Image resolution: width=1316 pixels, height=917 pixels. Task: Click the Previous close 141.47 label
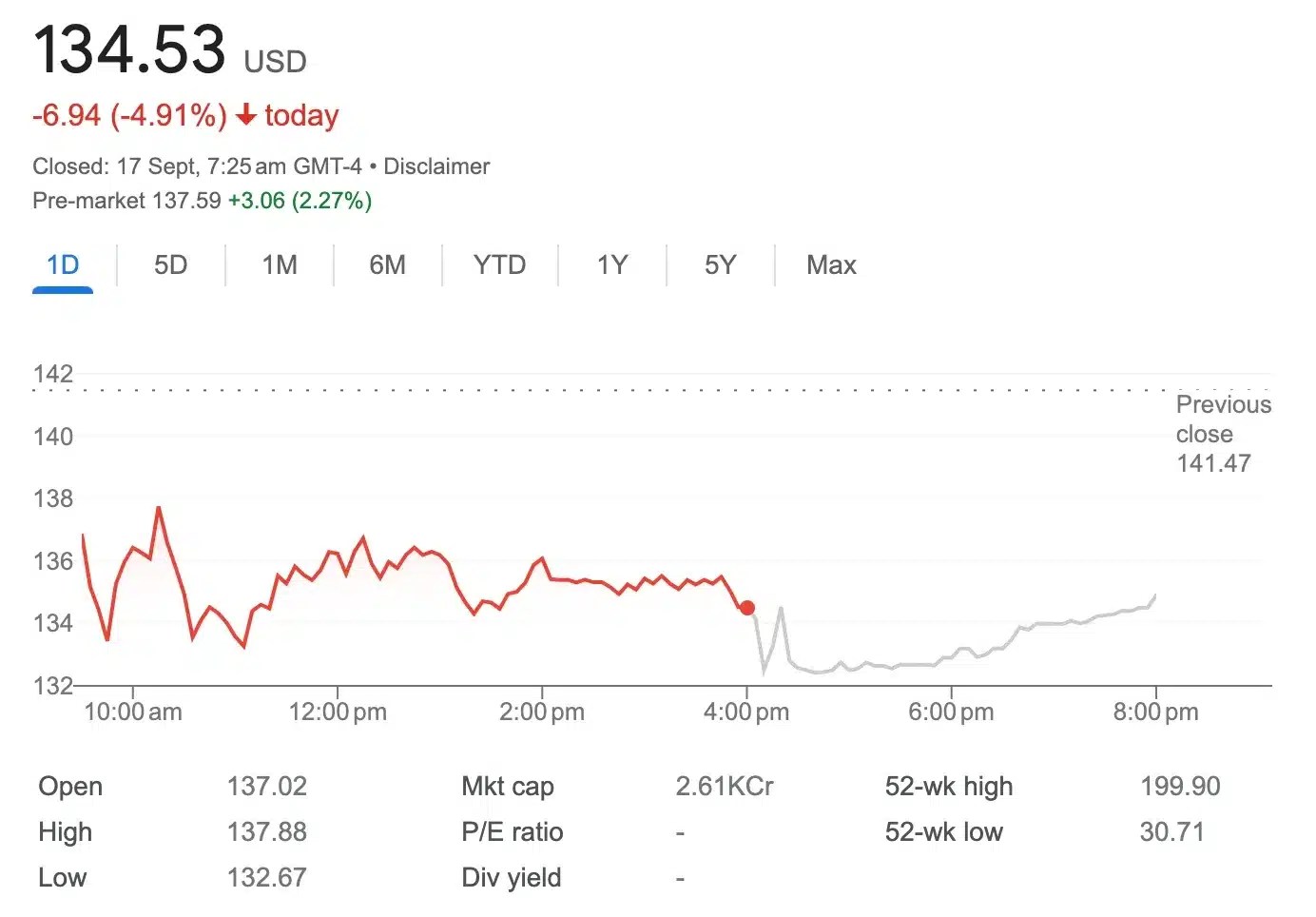1222,434
